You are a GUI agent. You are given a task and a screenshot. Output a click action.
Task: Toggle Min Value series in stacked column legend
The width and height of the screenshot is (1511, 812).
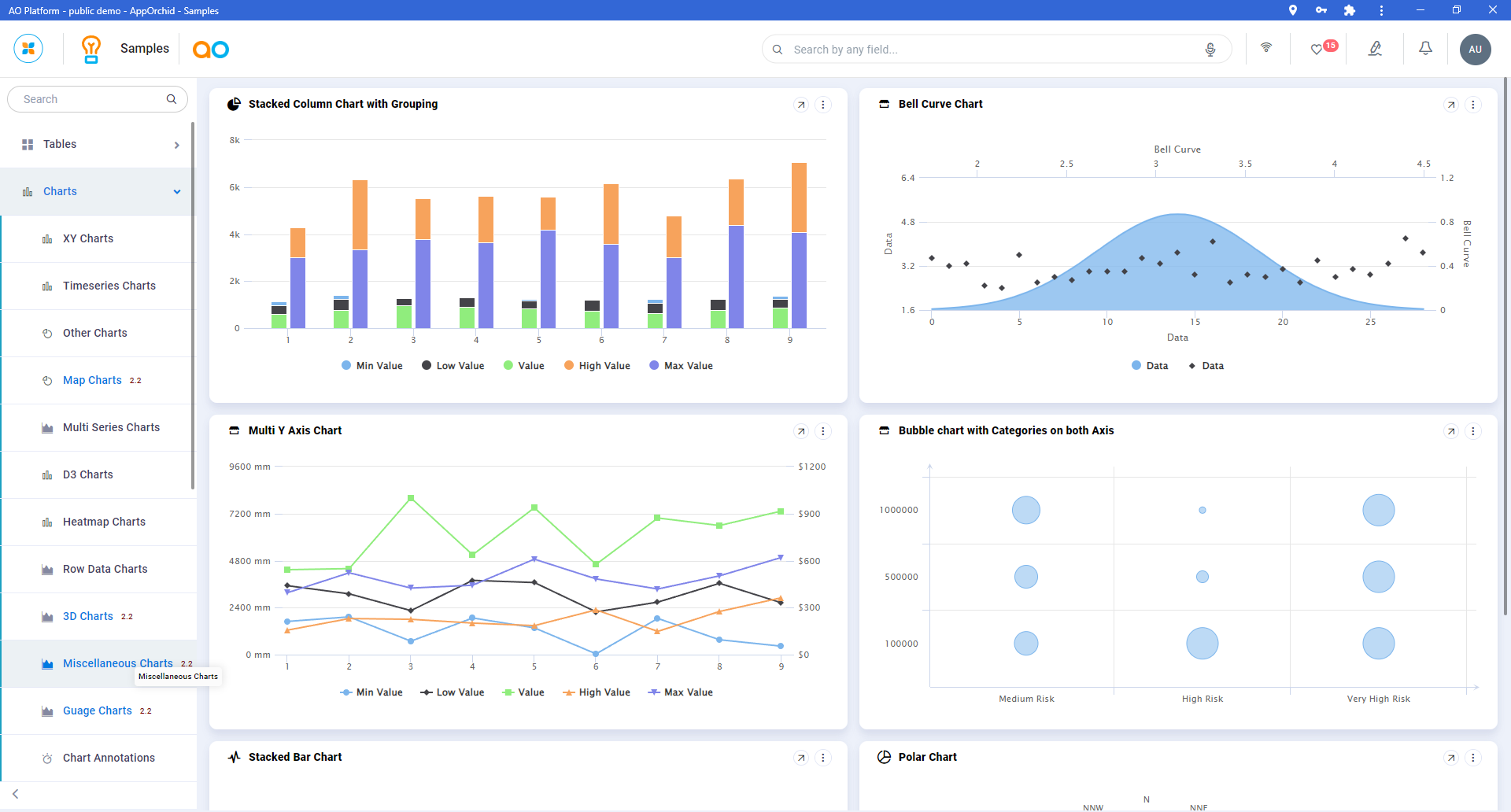[371, 366]
